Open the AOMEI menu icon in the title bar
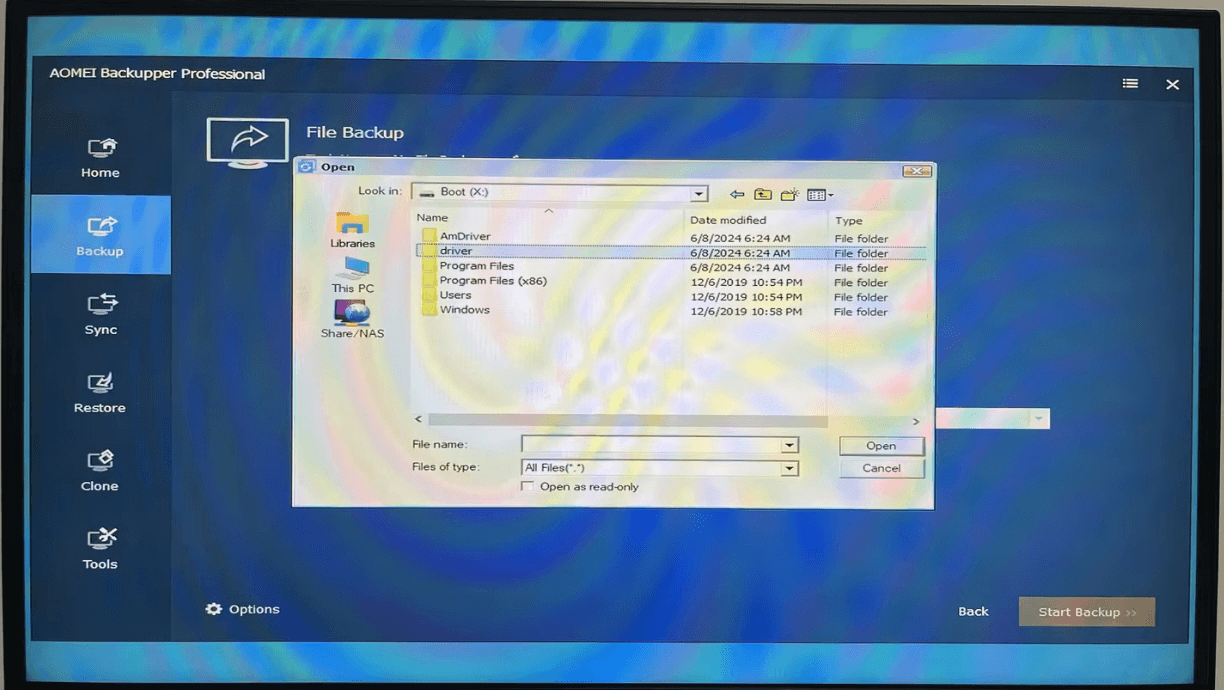 (1130, 84)
